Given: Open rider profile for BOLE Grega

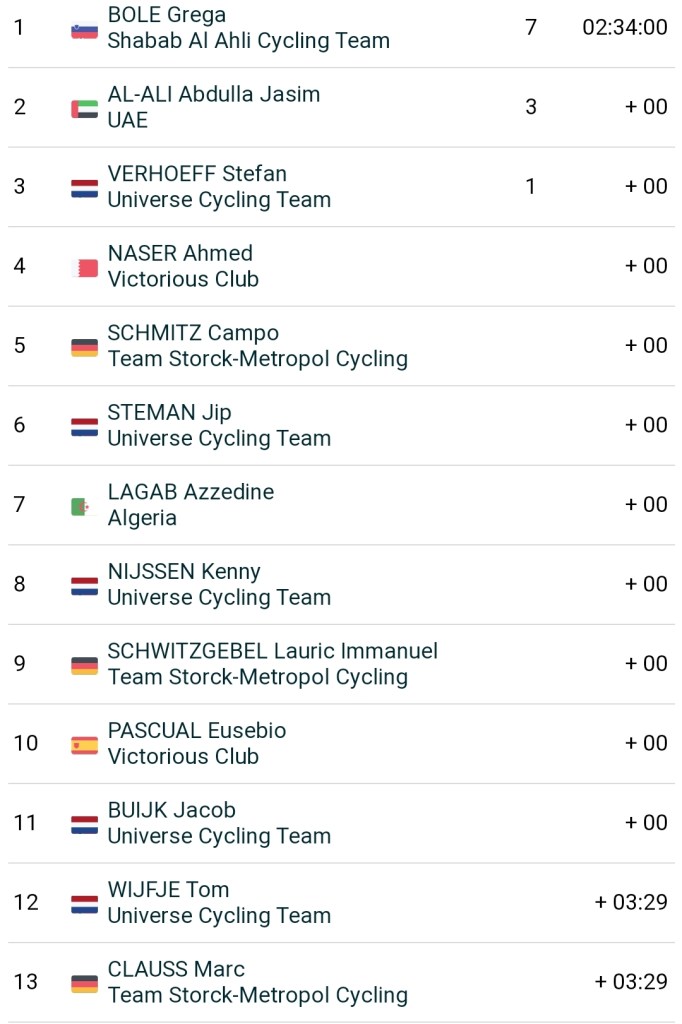Looking at the screenshot, I should [x=166, y=15].
